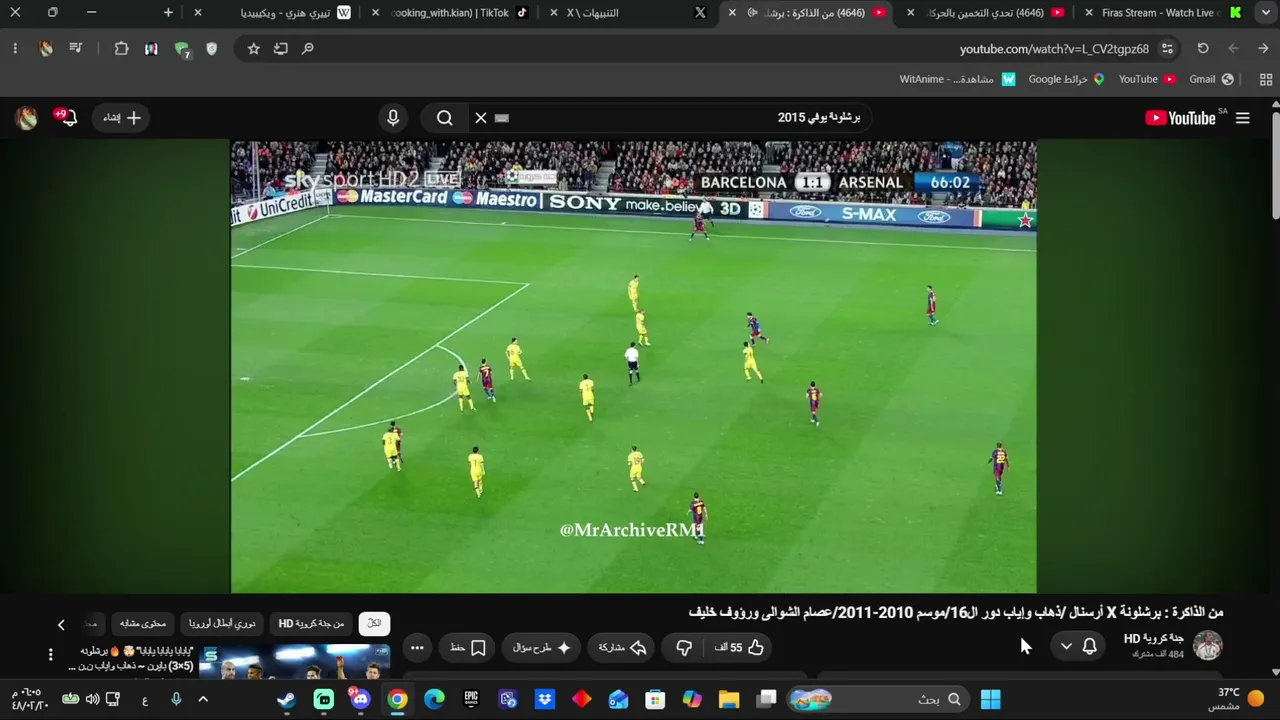
Task: Show more filter chips with the arrow
Action: tap(61, 625)
